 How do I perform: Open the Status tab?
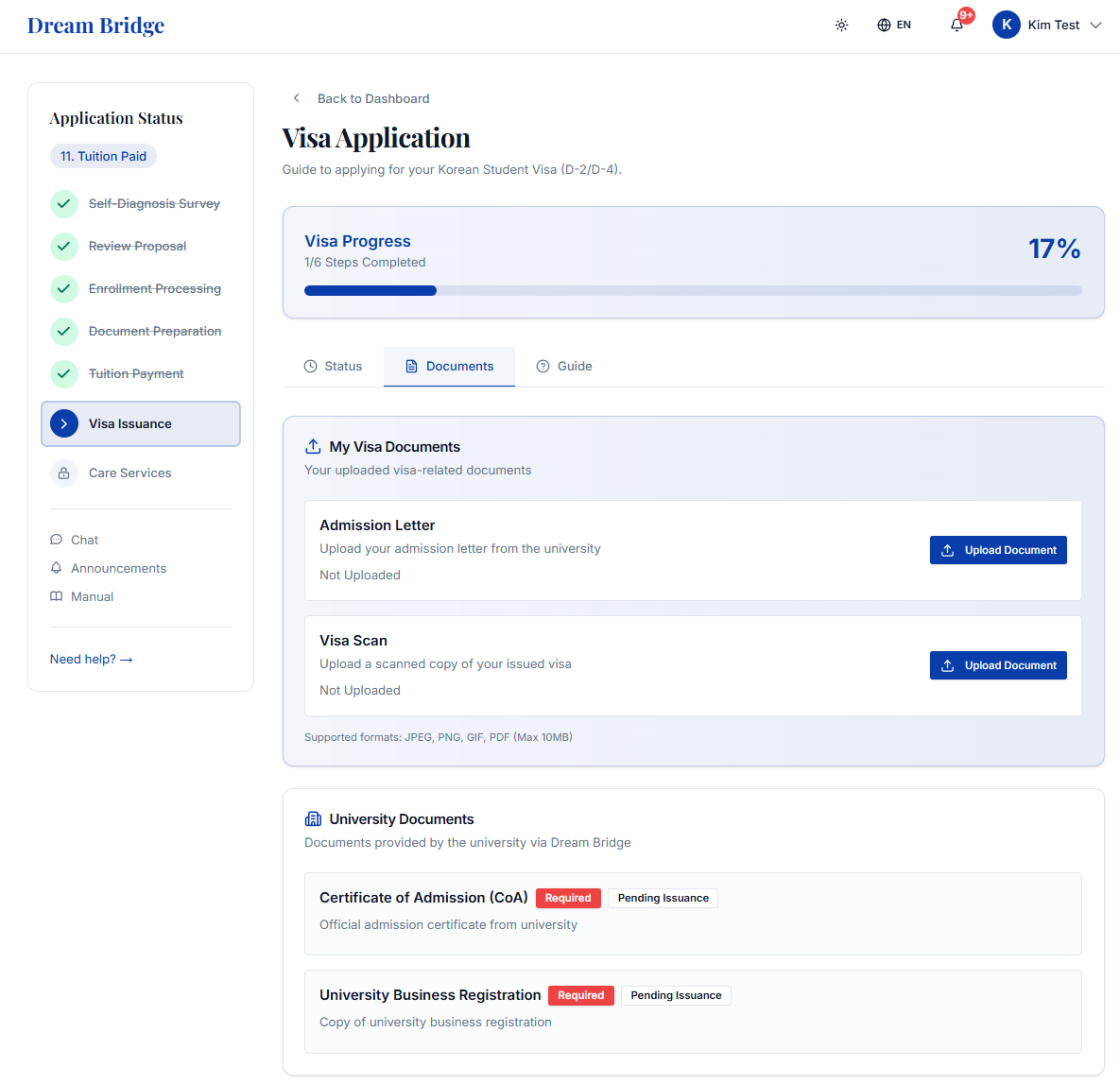tap(333, 367)
